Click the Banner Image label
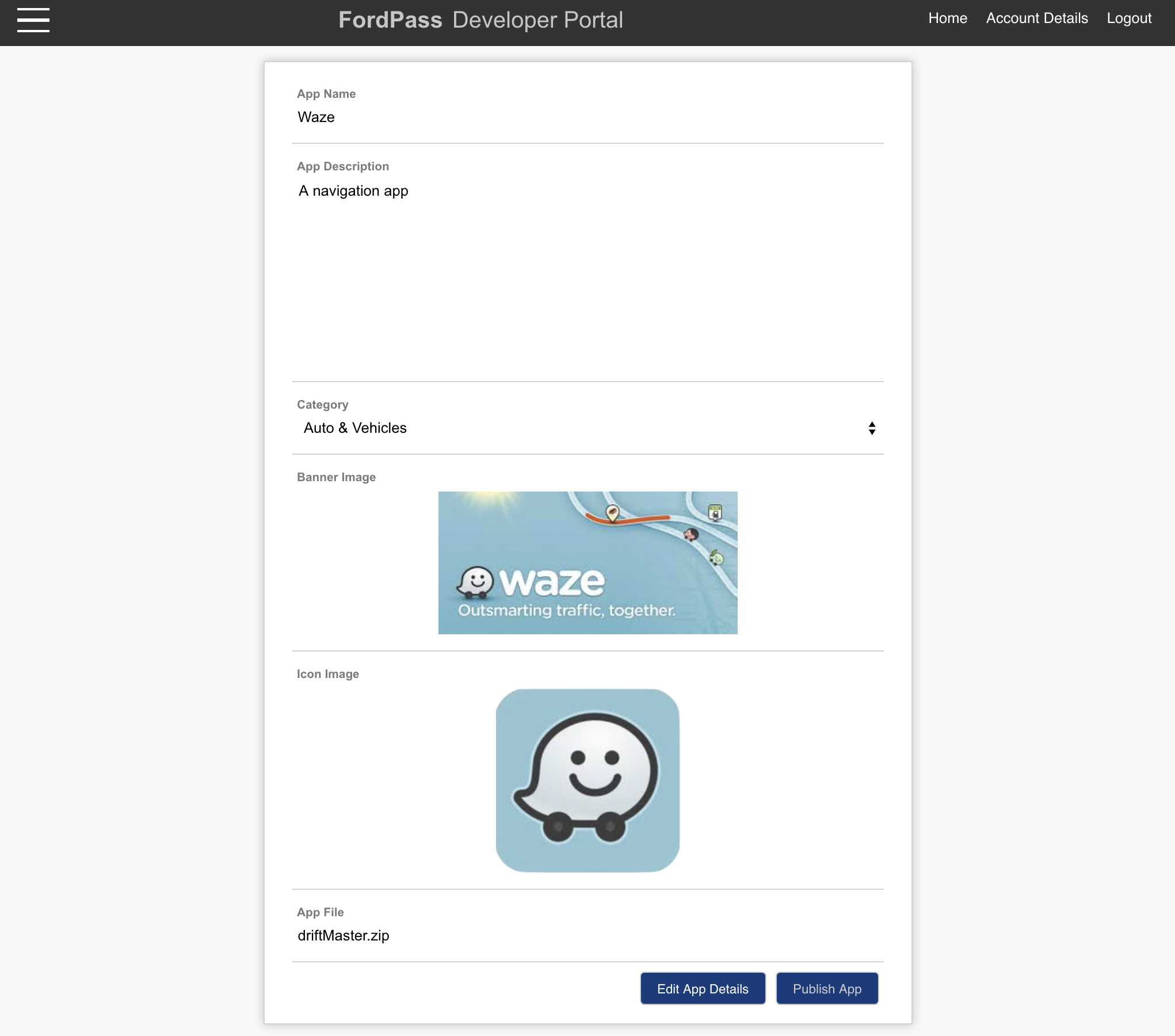 [x=336, y=477]
